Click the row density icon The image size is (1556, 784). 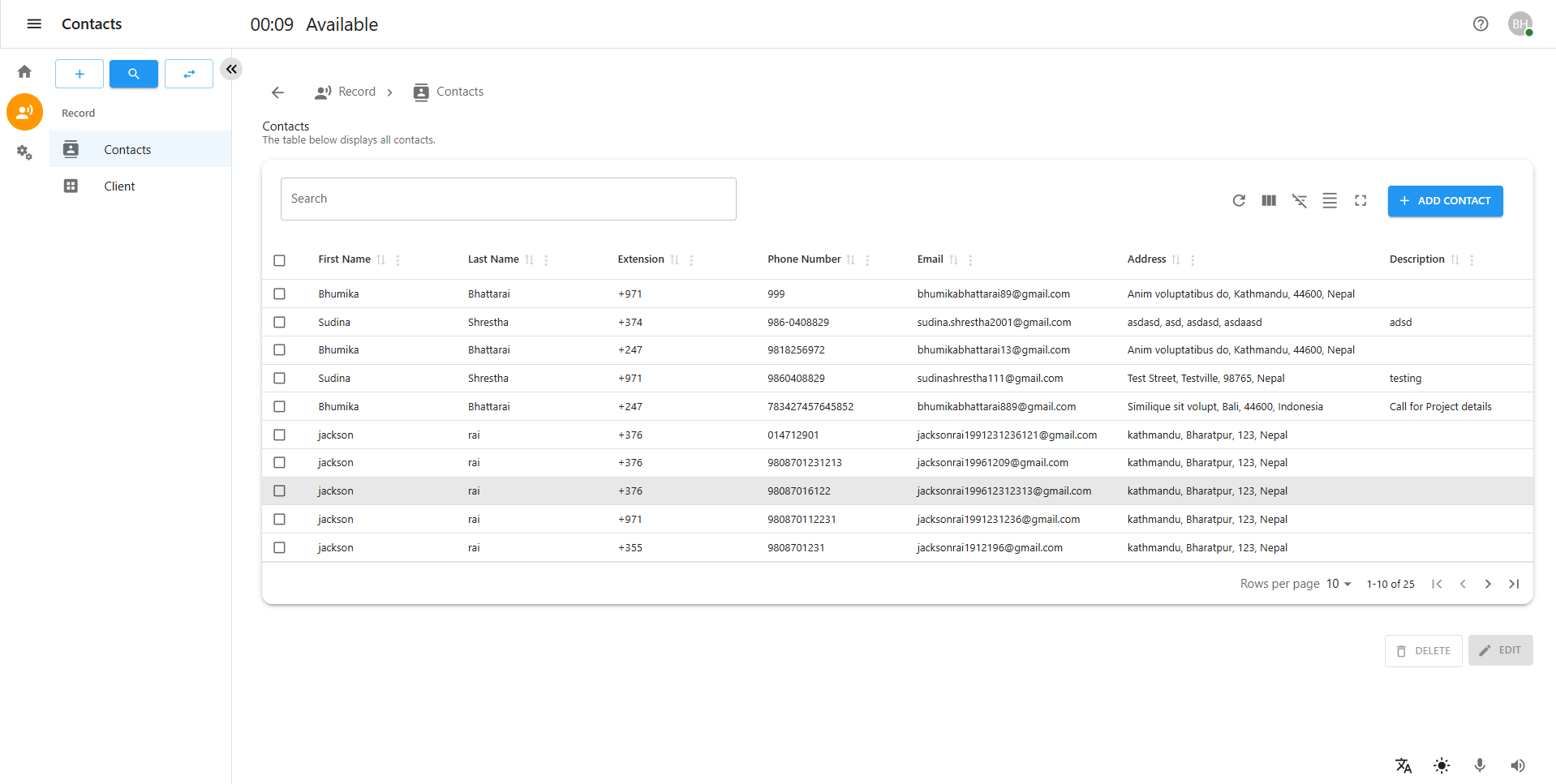[1329, 200]
